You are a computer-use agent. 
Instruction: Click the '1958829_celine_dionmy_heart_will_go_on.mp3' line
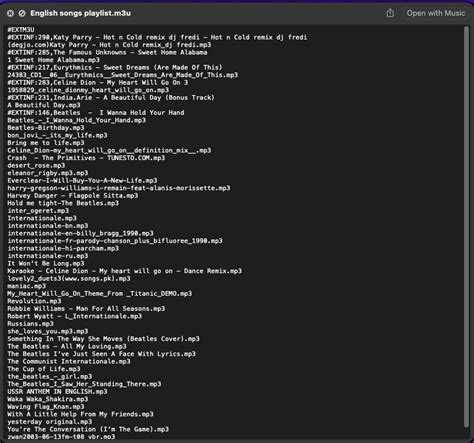pyautogui.click(x=88, y=90)
